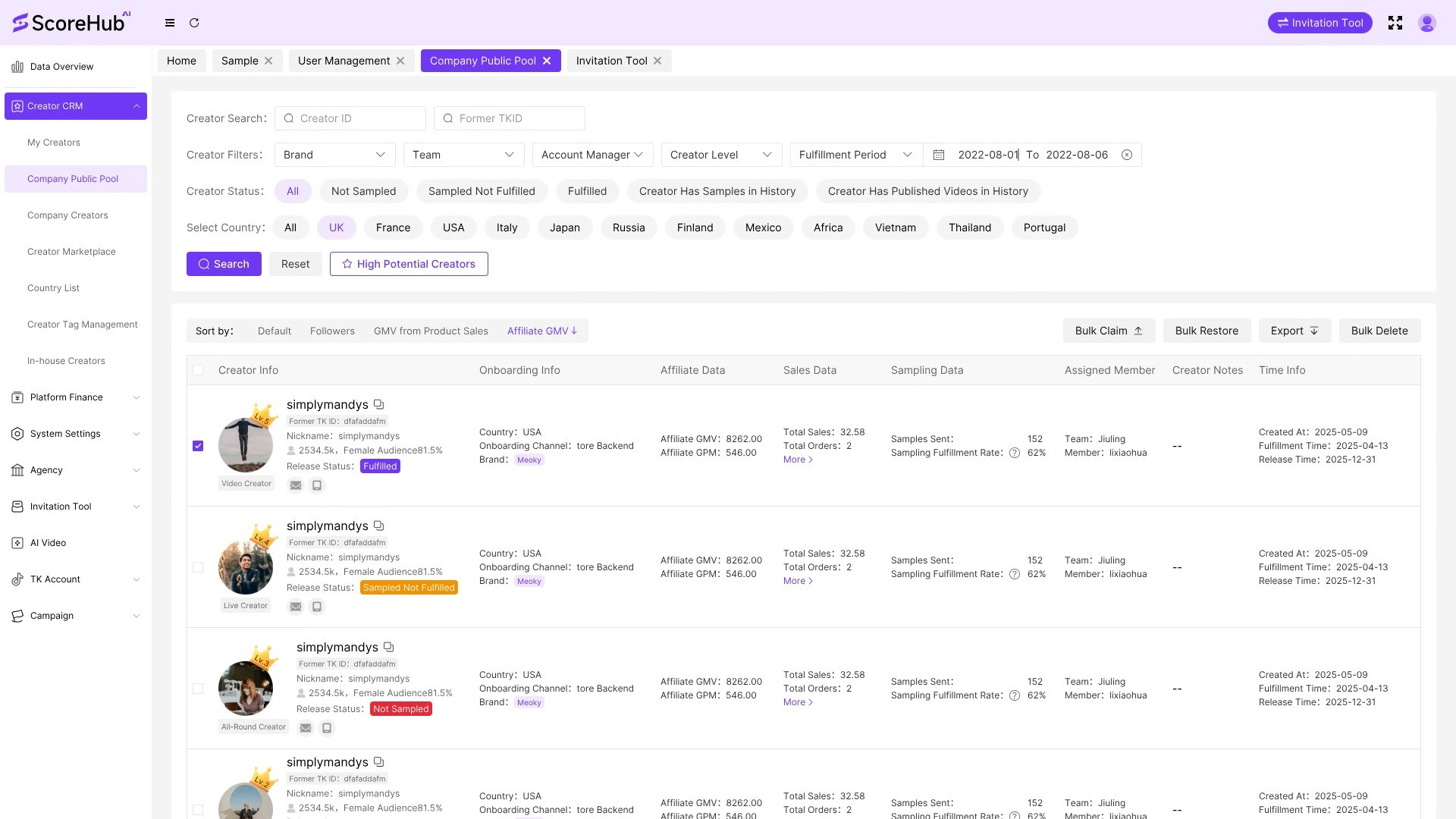Close the Sample tab
Screen dimensions: 1456x819
pos(268,61)
